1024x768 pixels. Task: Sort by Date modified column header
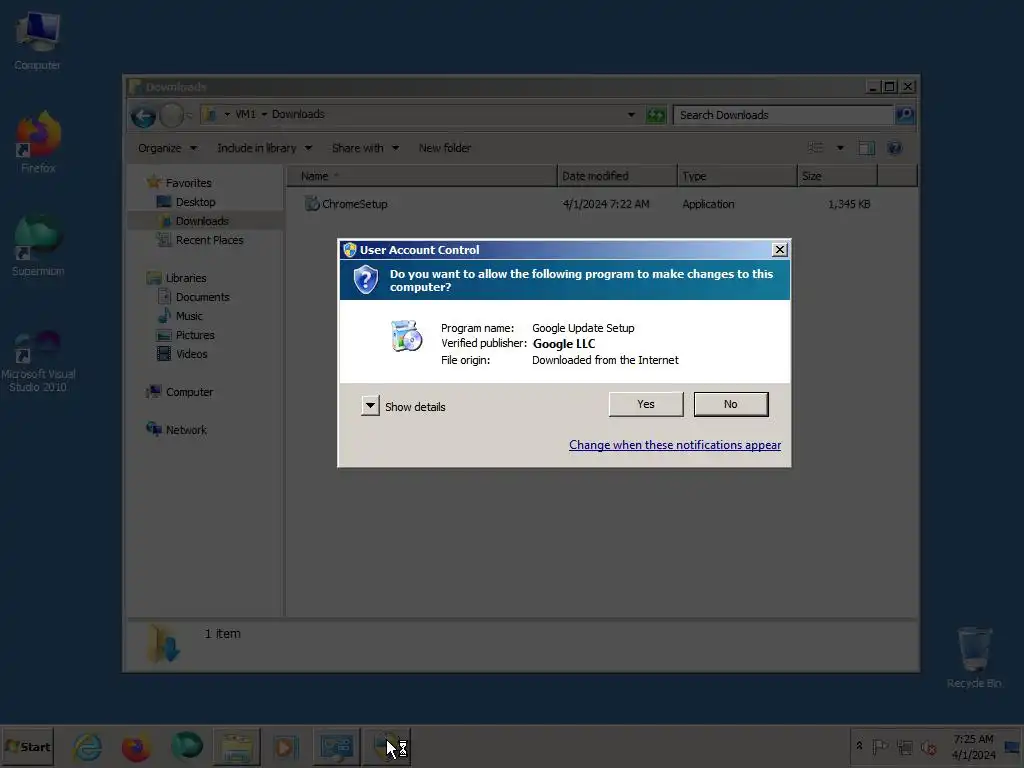618,176
